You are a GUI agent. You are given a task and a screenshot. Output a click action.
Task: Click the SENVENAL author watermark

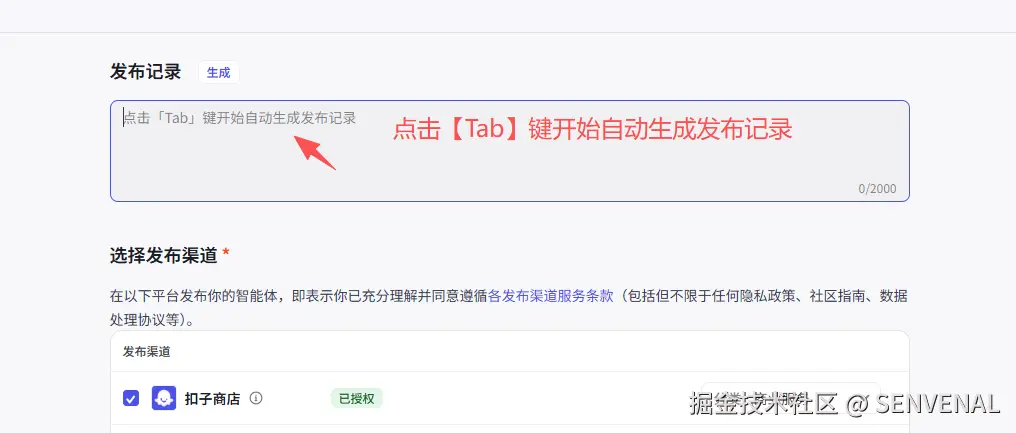coord(937,404)
